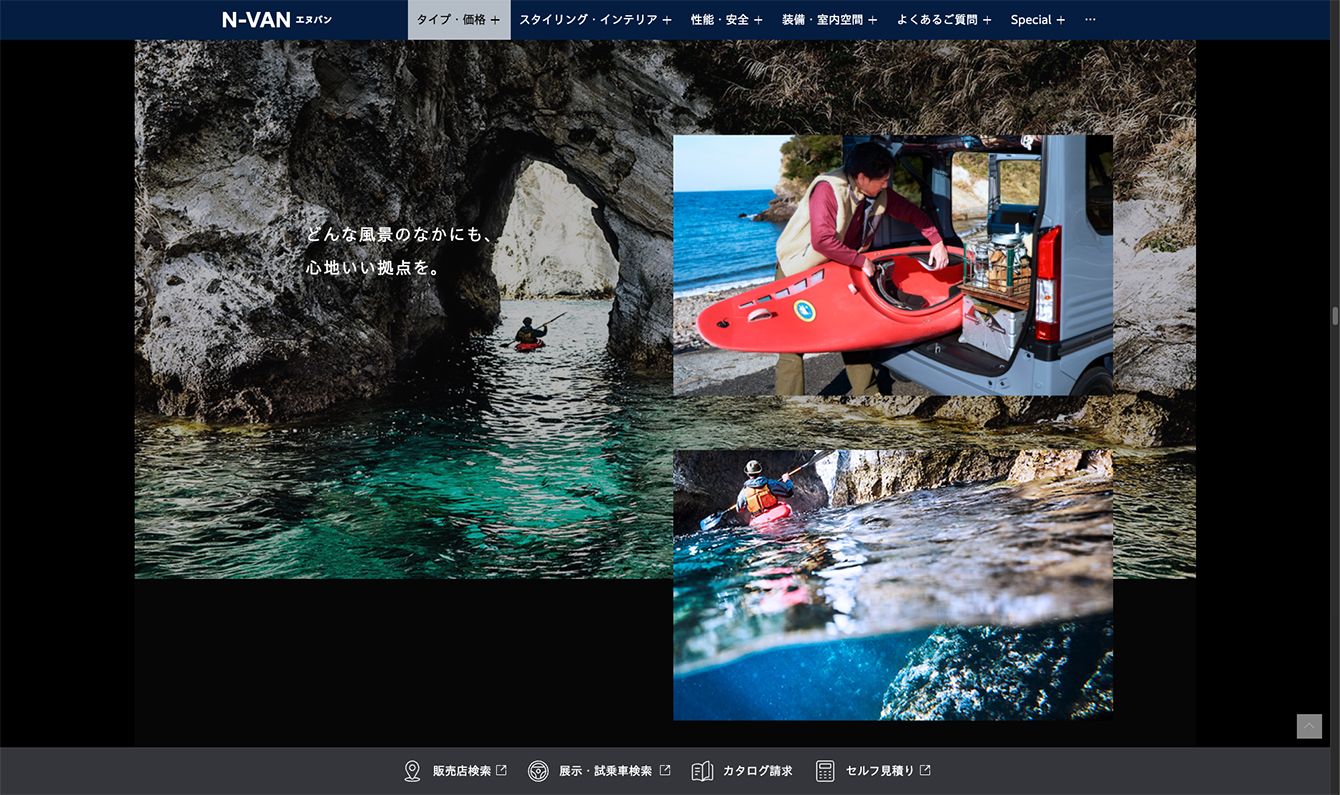The image size is (1340, 795).
Task: Click external-link icon after 展示・試乗車検索
Action: [x=665, y=770]
